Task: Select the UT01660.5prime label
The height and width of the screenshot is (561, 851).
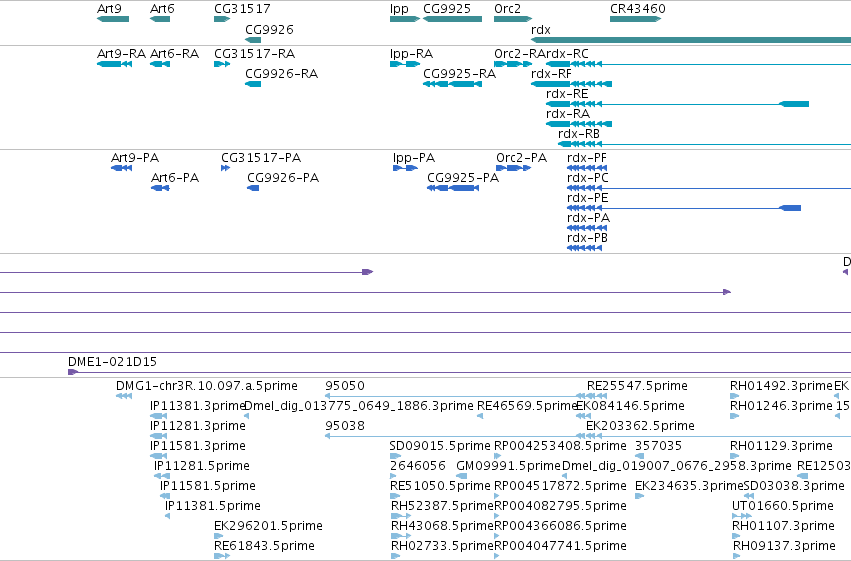Action: tap(783, 506)
